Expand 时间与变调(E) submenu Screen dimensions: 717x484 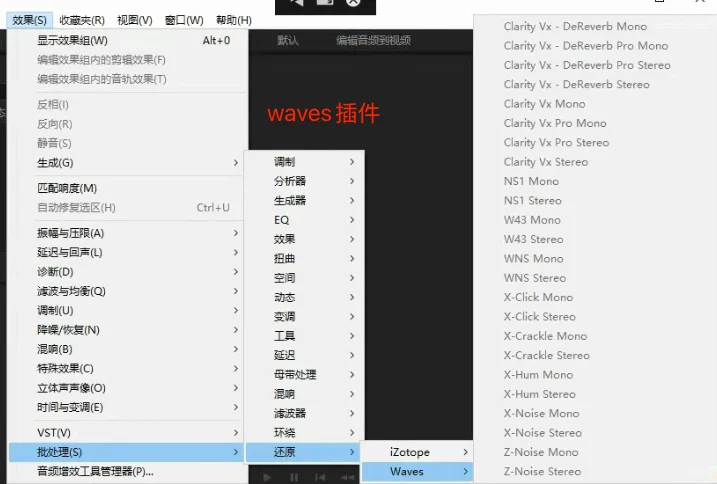(128, 407)
